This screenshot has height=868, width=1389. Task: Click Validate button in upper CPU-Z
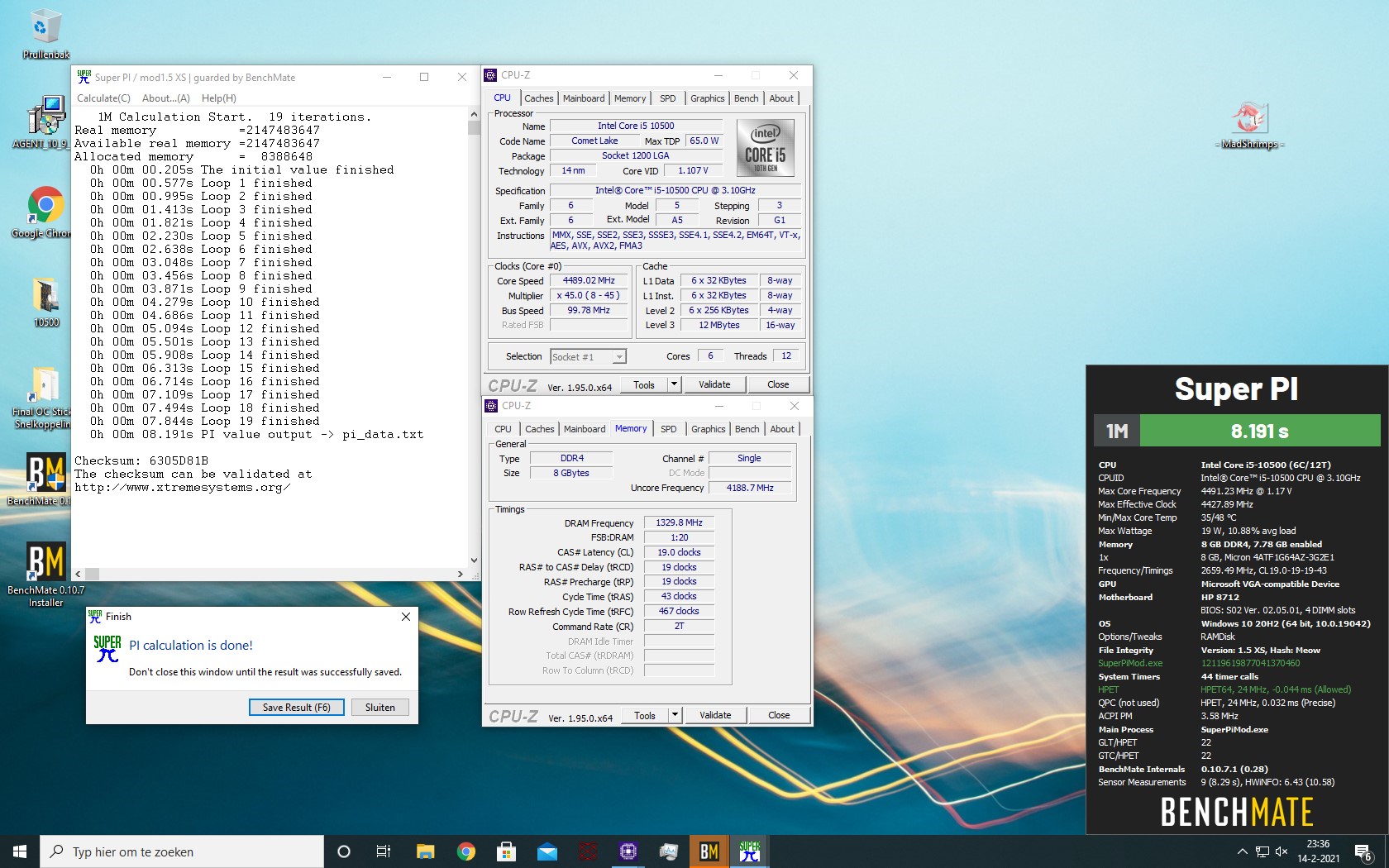[714, 384]
